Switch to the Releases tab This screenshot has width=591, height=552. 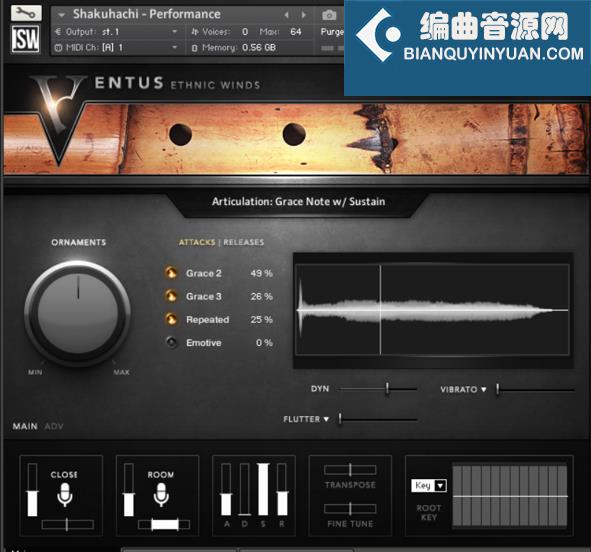point(243,242)
